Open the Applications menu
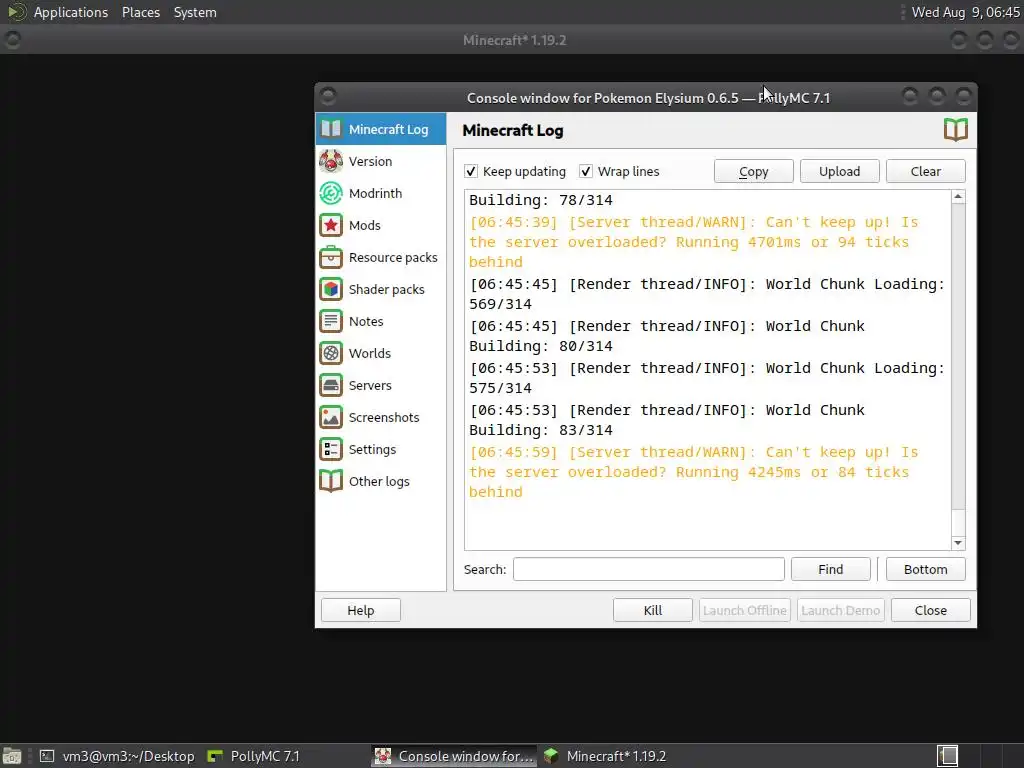The width and height of the screenshot is (1024, 768). 71,12
